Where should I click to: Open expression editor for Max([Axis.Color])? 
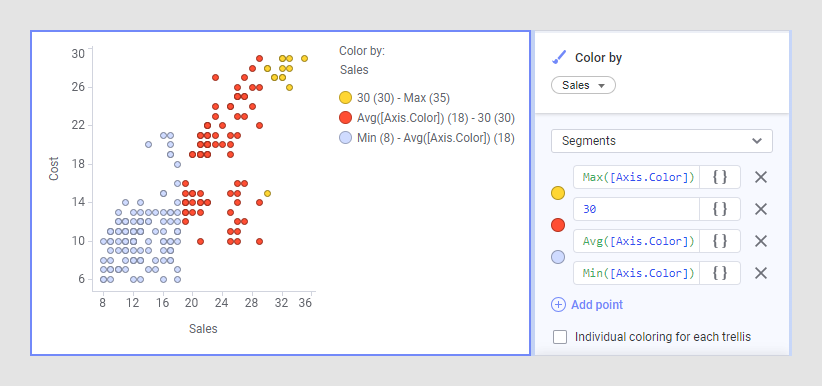coord(720,177)
